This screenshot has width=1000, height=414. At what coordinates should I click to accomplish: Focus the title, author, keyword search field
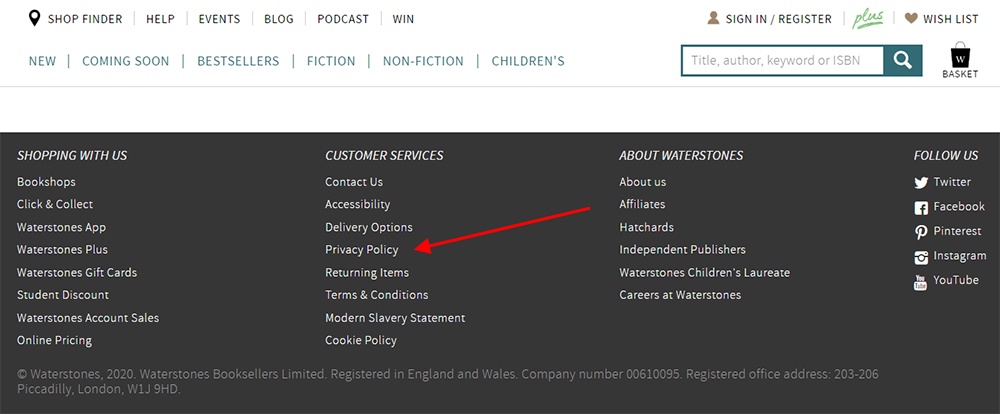click(783, 61)
